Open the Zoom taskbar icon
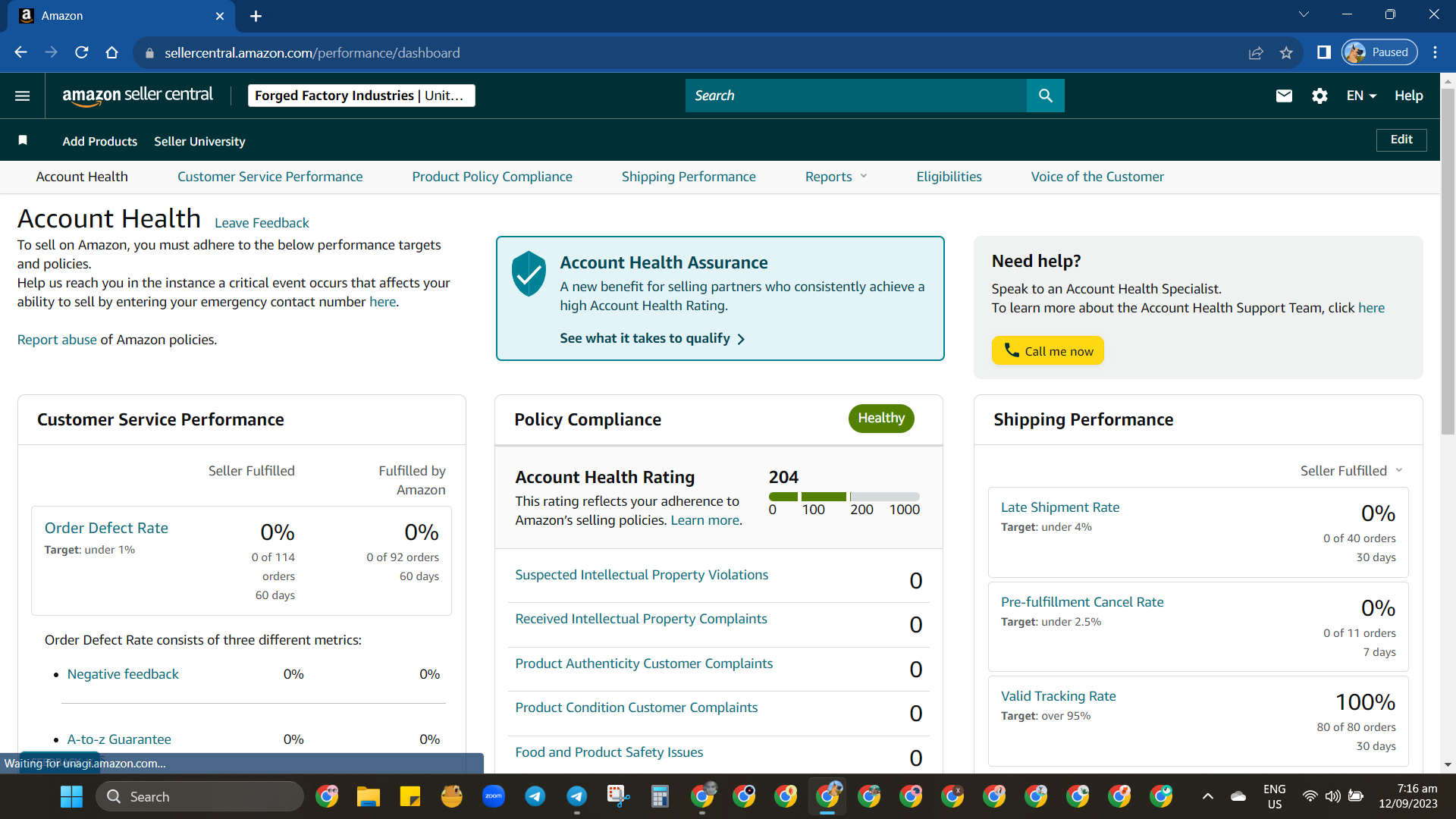Image resolution: width=1456 pixels, height=819 pixels. [x=493, y=796]
